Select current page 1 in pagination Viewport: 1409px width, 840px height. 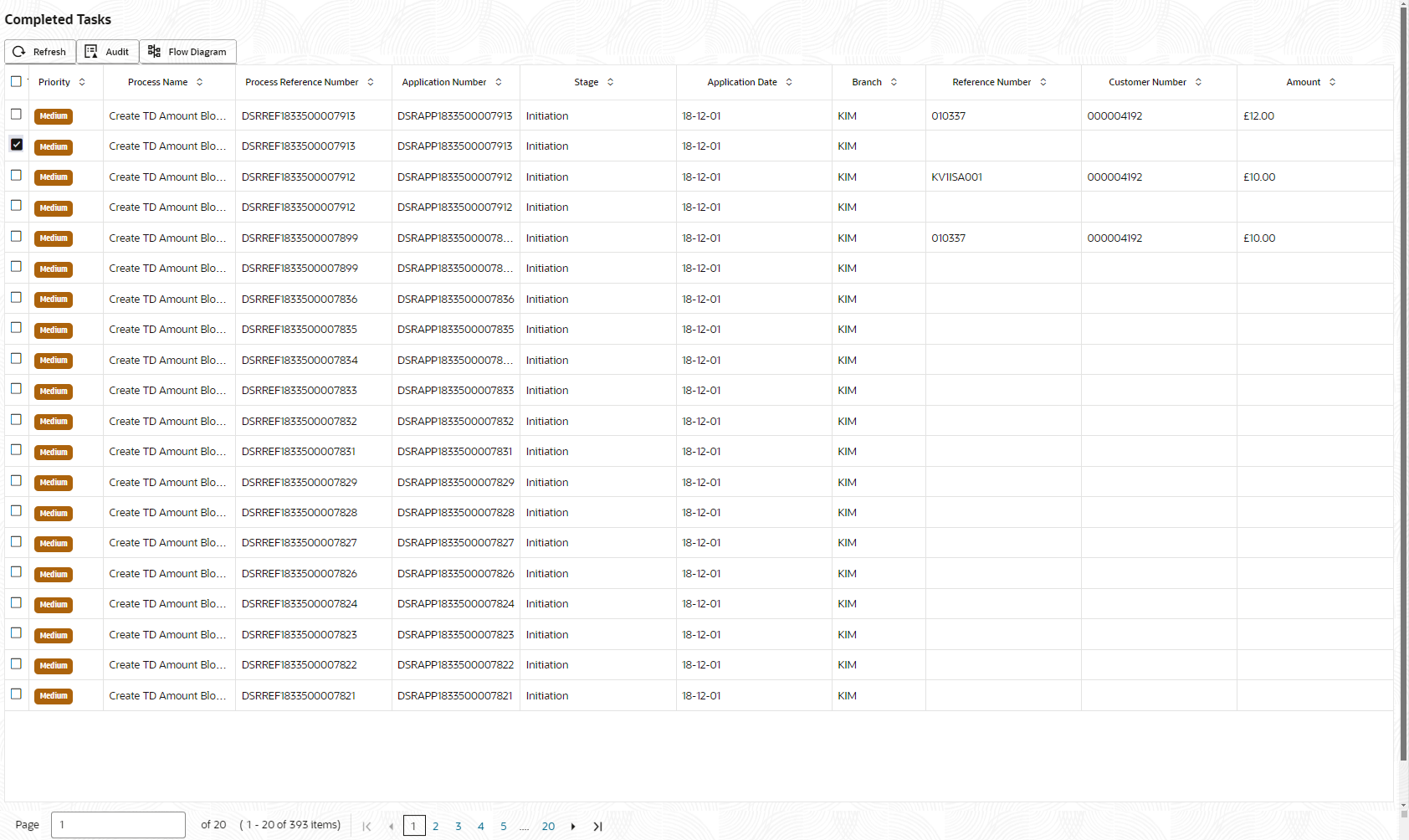[413, 826]
